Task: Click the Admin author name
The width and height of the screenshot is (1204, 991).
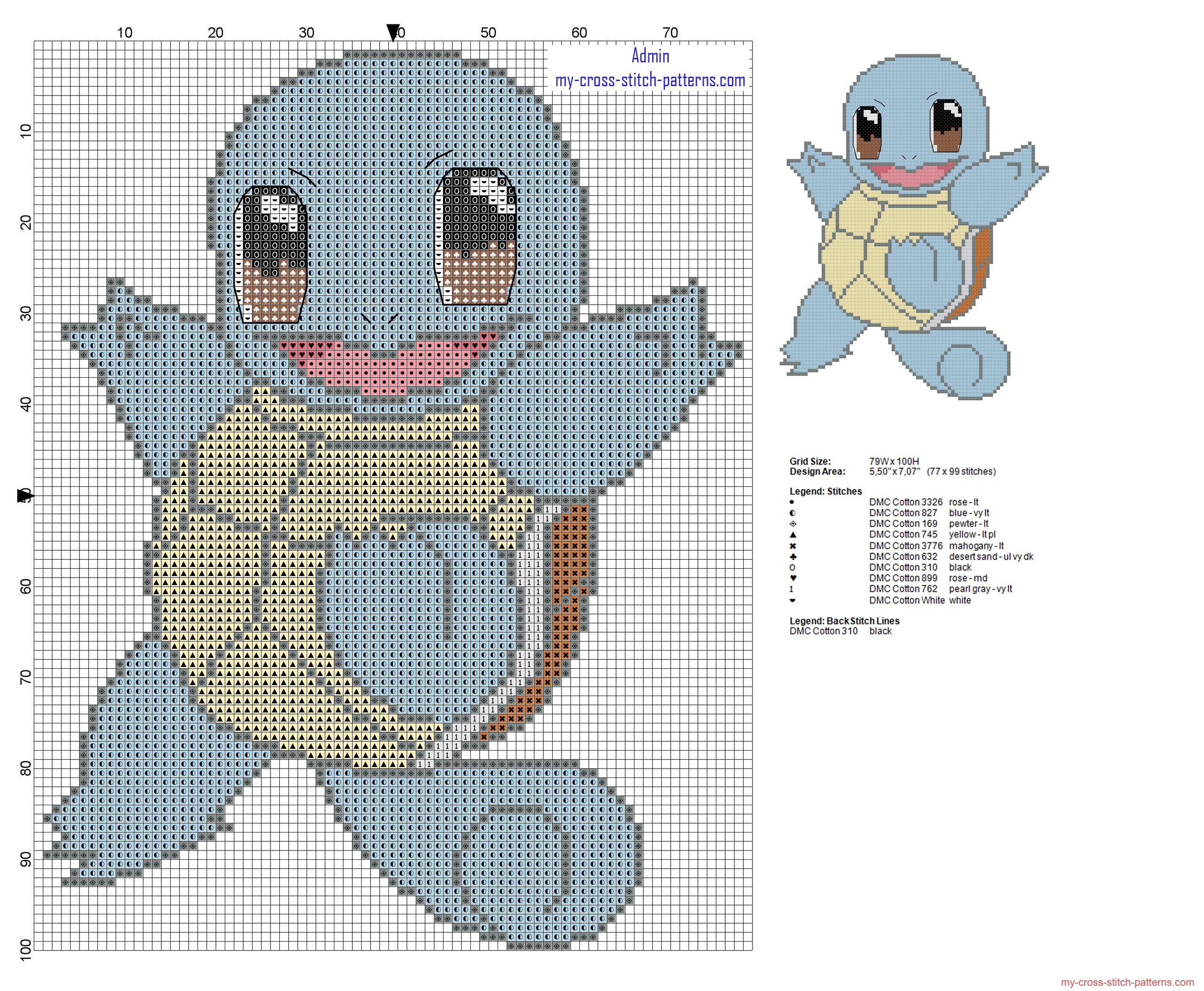Action: (x=650, y=55)
